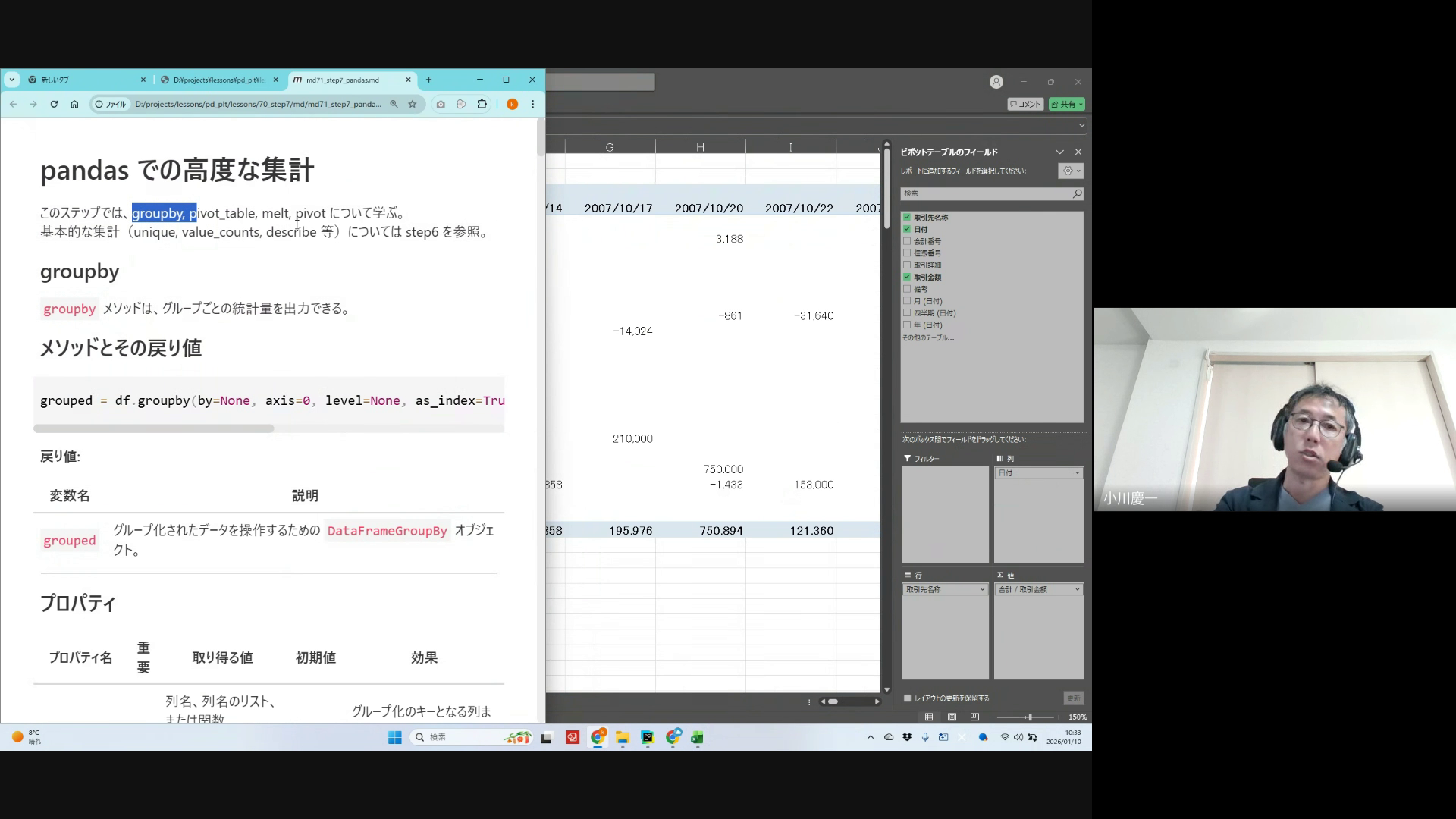Image resolution: width=1456 pixels, height=819 pixels.
Task: Click the zoom magnifier in address bar
Action: tap(394, 105)
